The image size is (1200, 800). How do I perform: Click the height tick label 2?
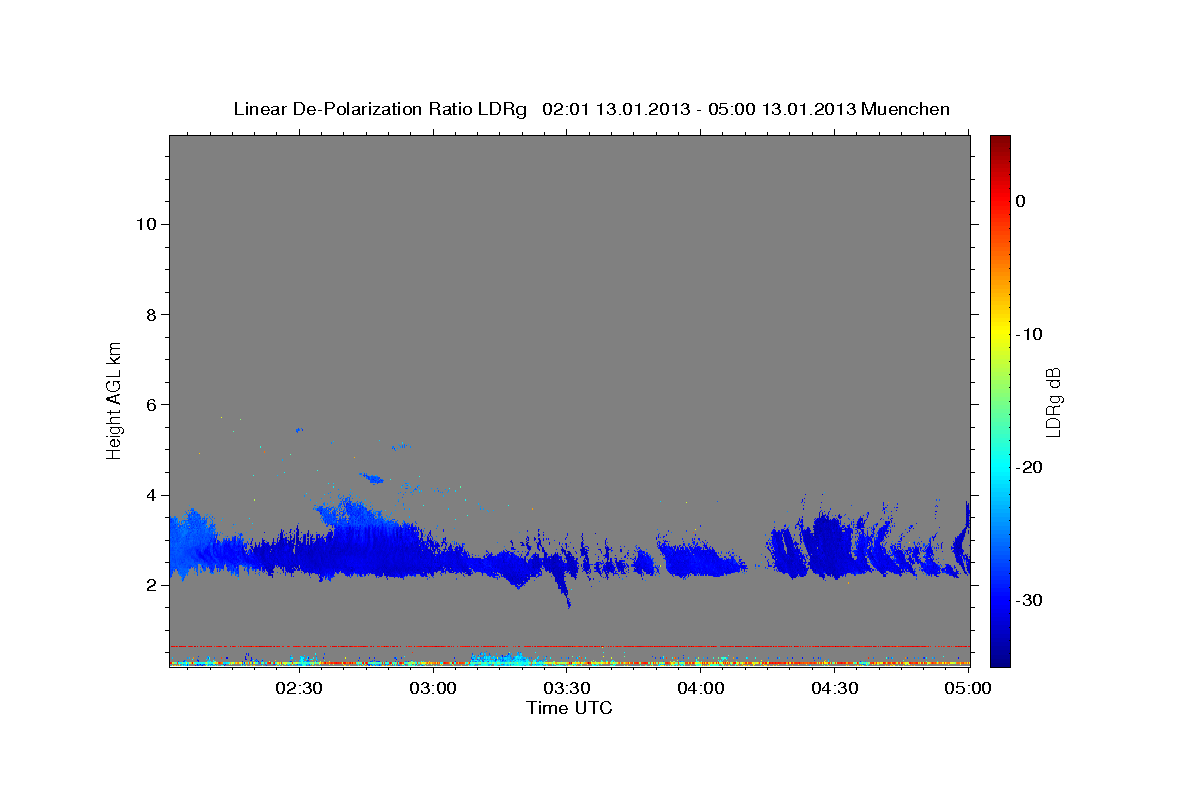(x=151, y=585)
